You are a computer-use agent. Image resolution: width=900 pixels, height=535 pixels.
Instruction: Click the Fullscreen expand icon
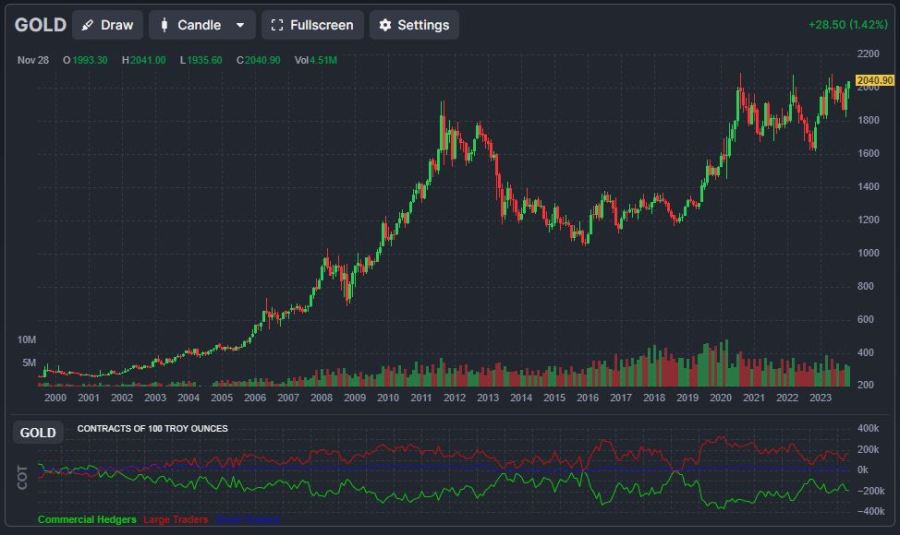tap(278, 25)
